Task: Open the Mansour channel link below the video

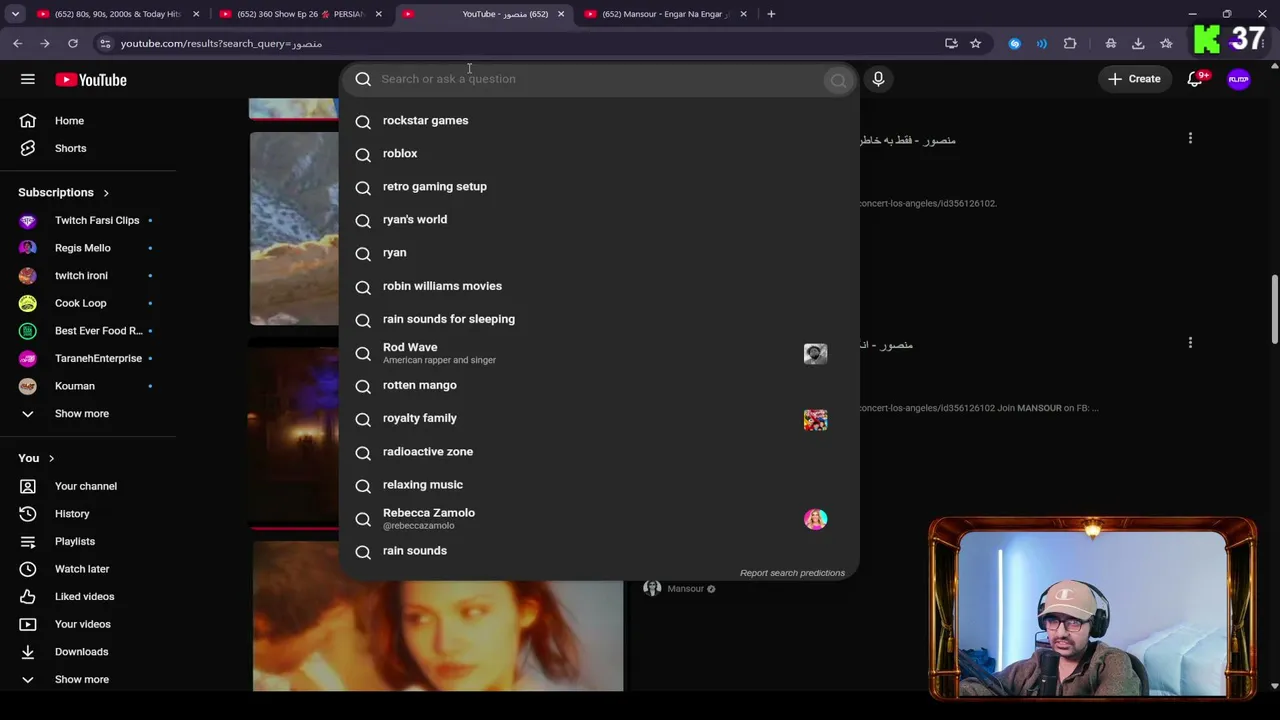Action: tap(686, 589)
